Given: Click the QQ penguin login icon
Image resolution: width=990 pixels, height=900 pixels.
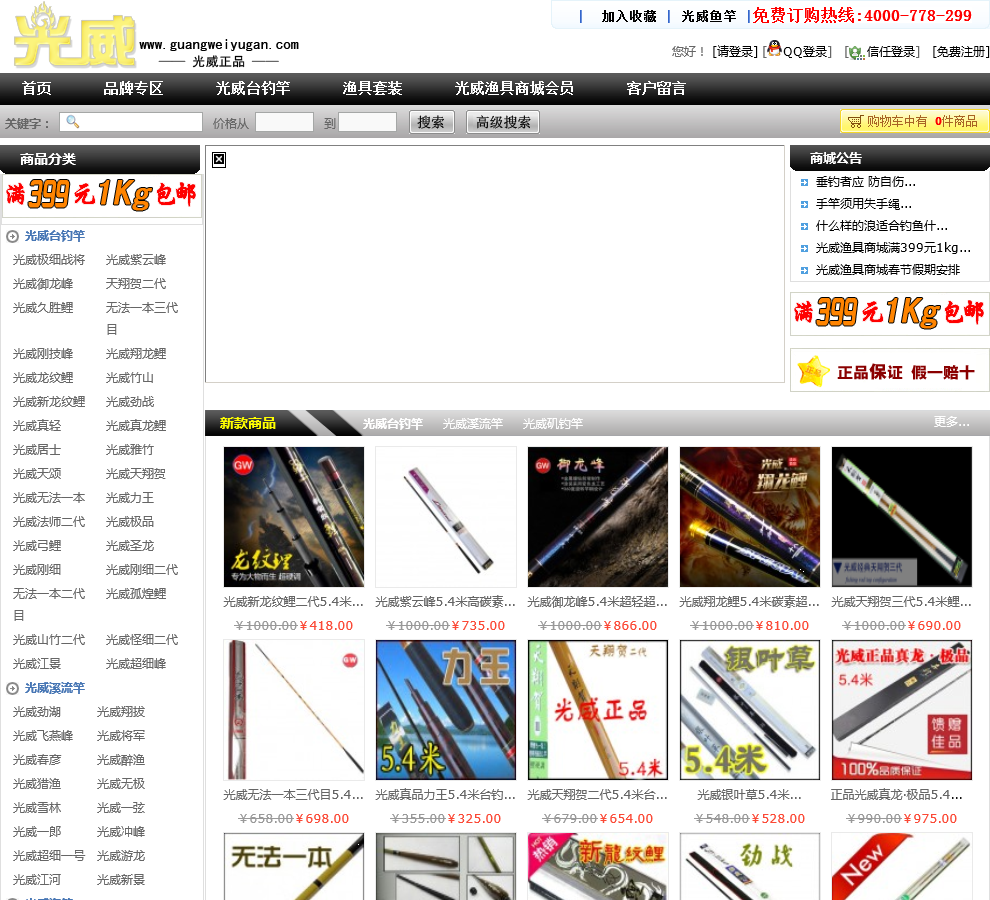Looking at the screenshot, I should pyautogui.click(x=774, y=49).
